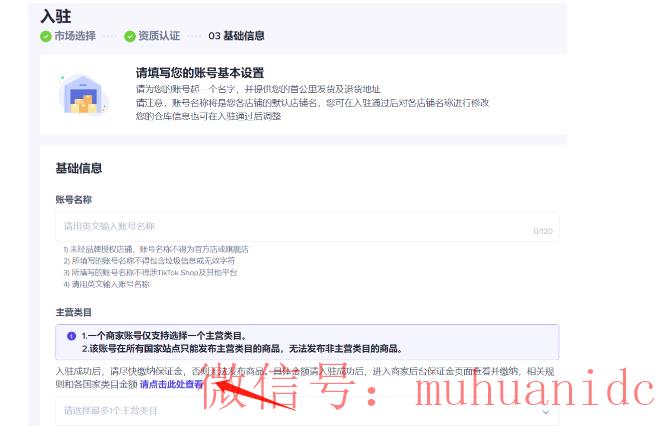This screenshot has width=670, height=426.
Task: Click the 账号名称 label
Action: pyautogui.click(x=73, y=200)
